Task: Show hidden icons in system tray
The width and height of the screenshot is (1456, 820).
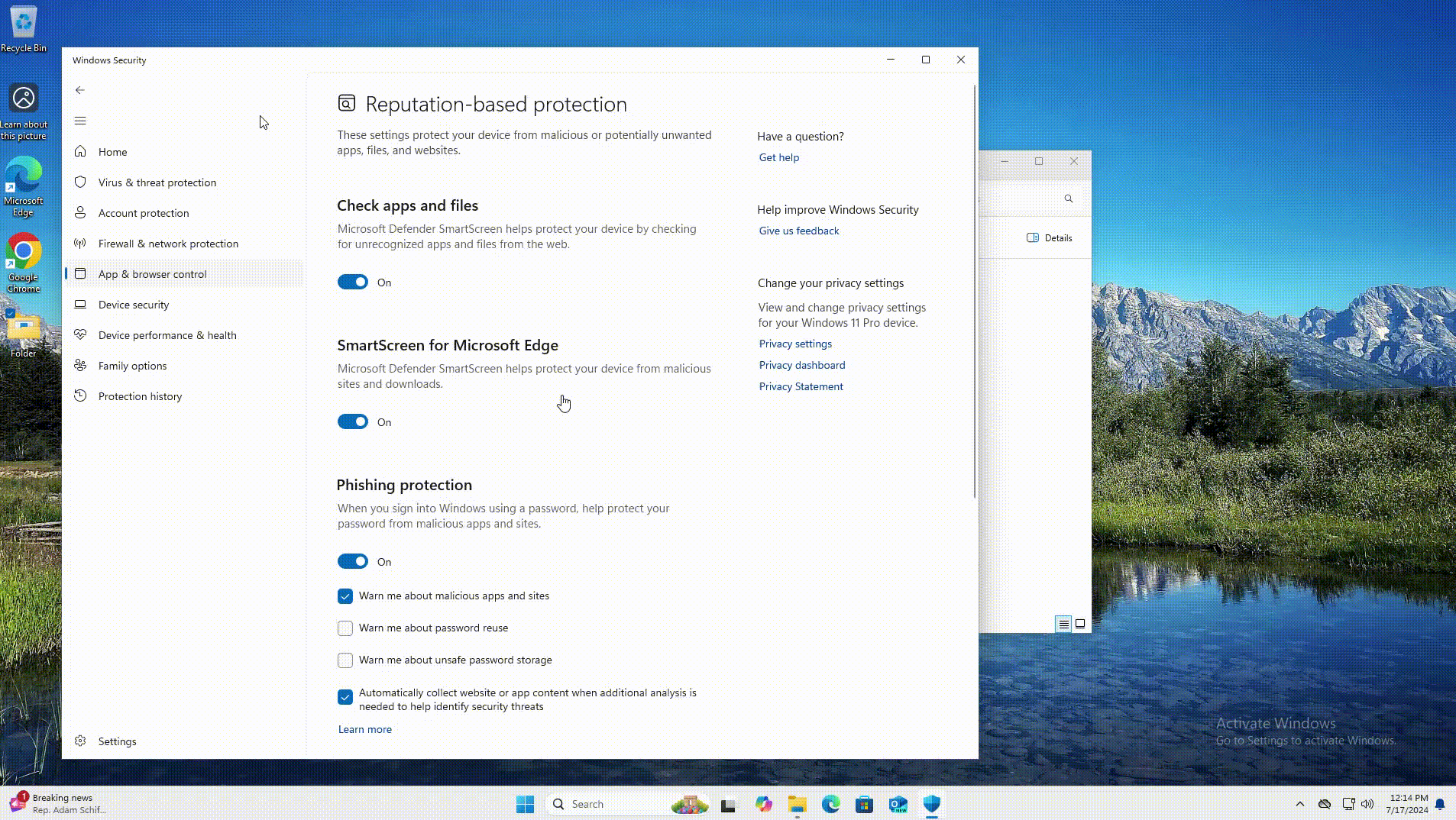Action: pyautogui.click(x=1299, y=804)
